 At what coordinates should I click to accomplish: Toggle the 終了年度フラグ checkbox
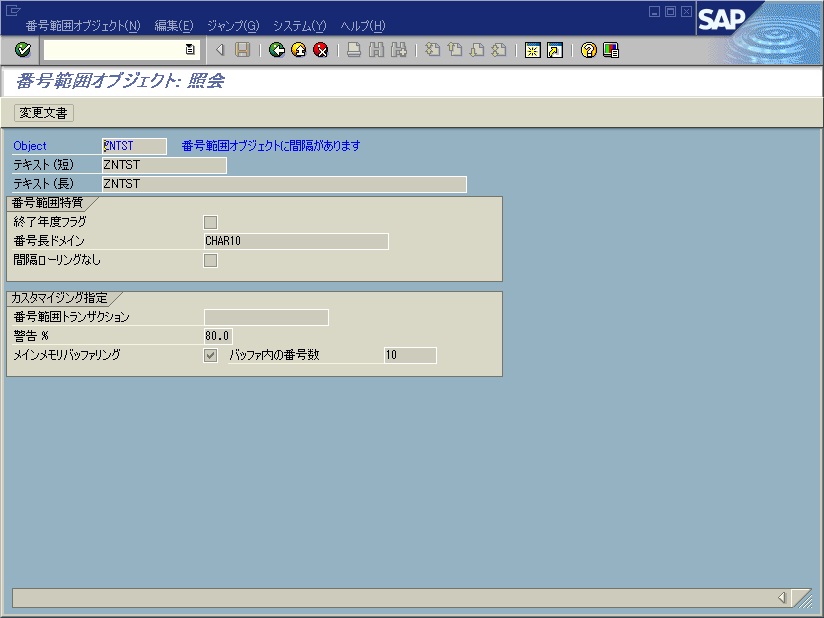(x=210, y=222)
